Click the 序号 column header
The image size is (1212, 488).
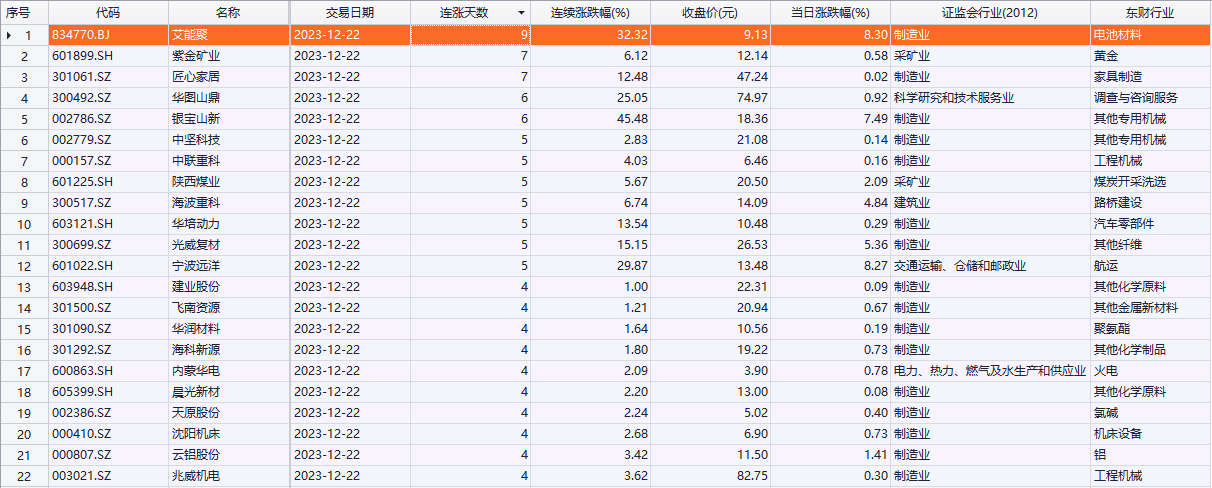coord(24,13)
